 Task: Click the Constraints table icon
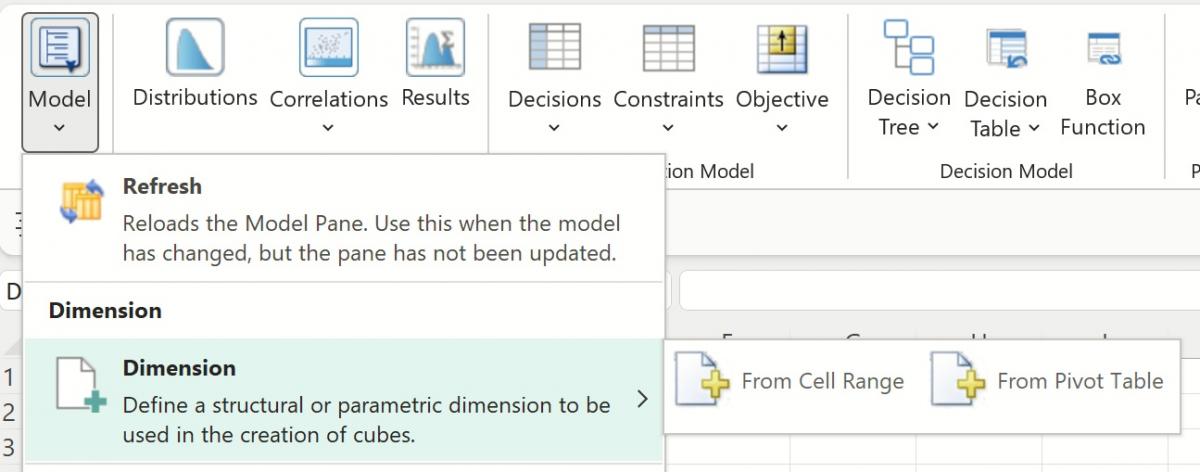pyautogui.click(x=668, y=48)
